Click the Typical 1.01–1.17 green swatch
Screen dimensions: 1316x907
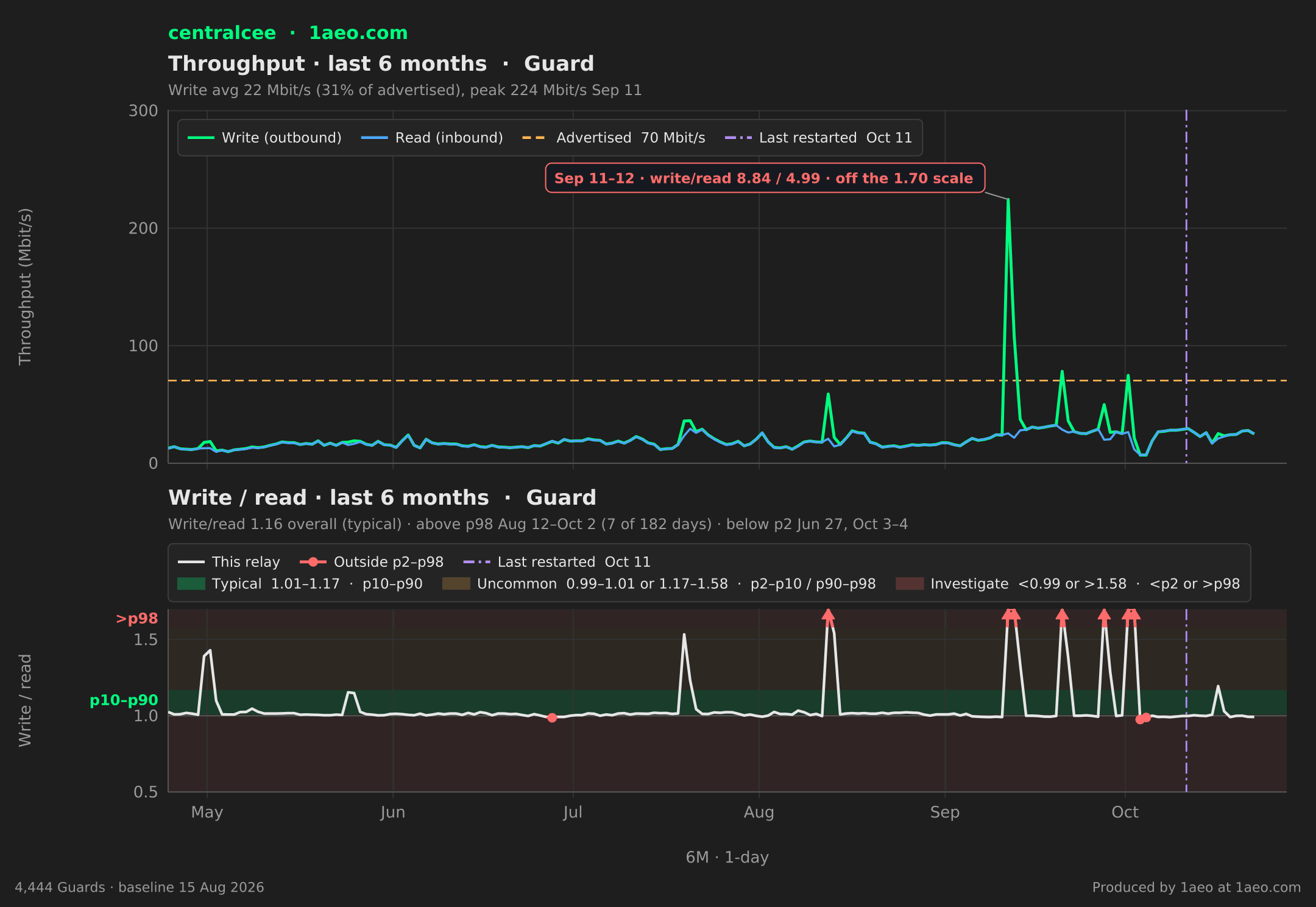191,584
